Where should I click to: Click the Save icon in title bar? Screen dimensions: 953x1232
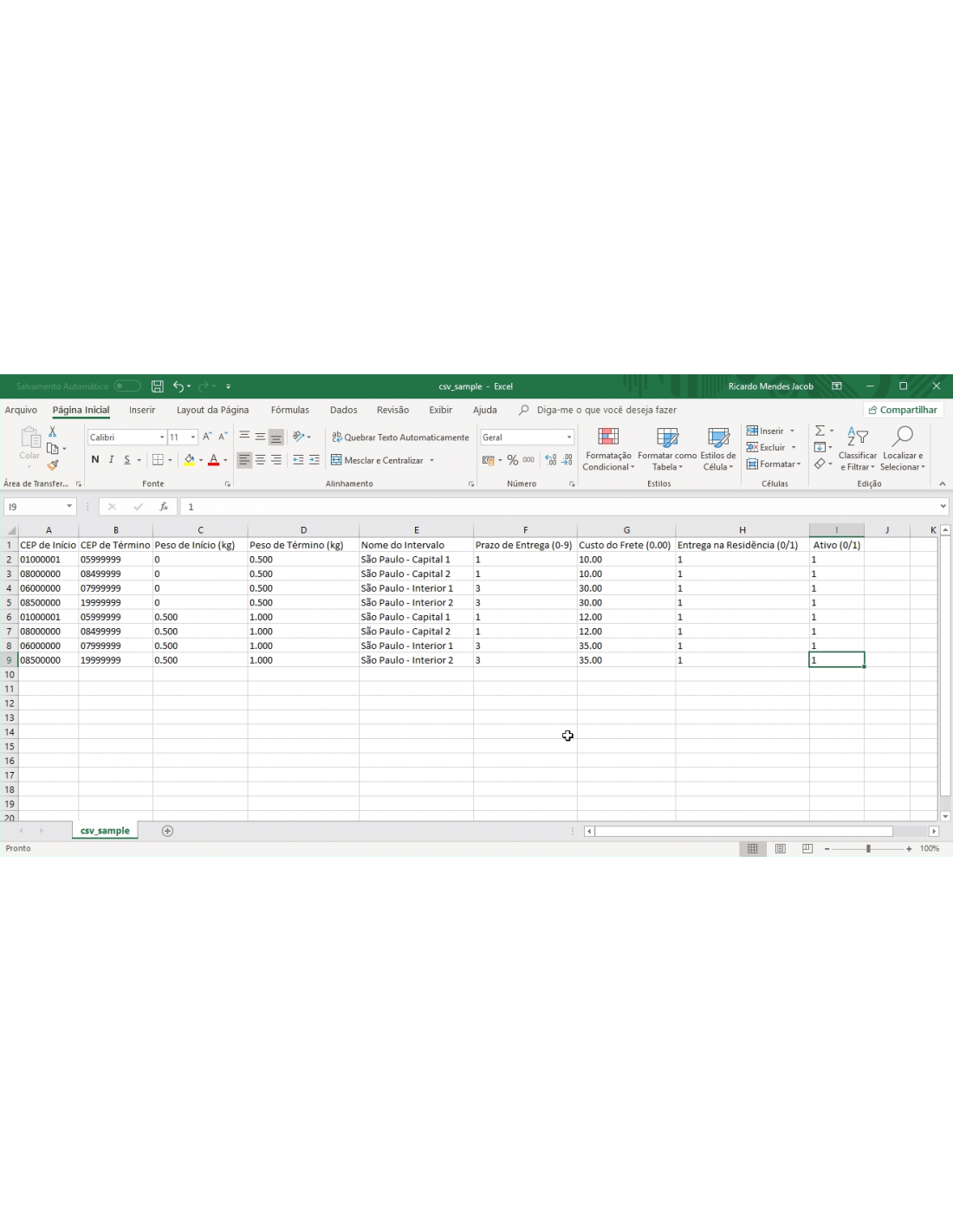(157, 386)
